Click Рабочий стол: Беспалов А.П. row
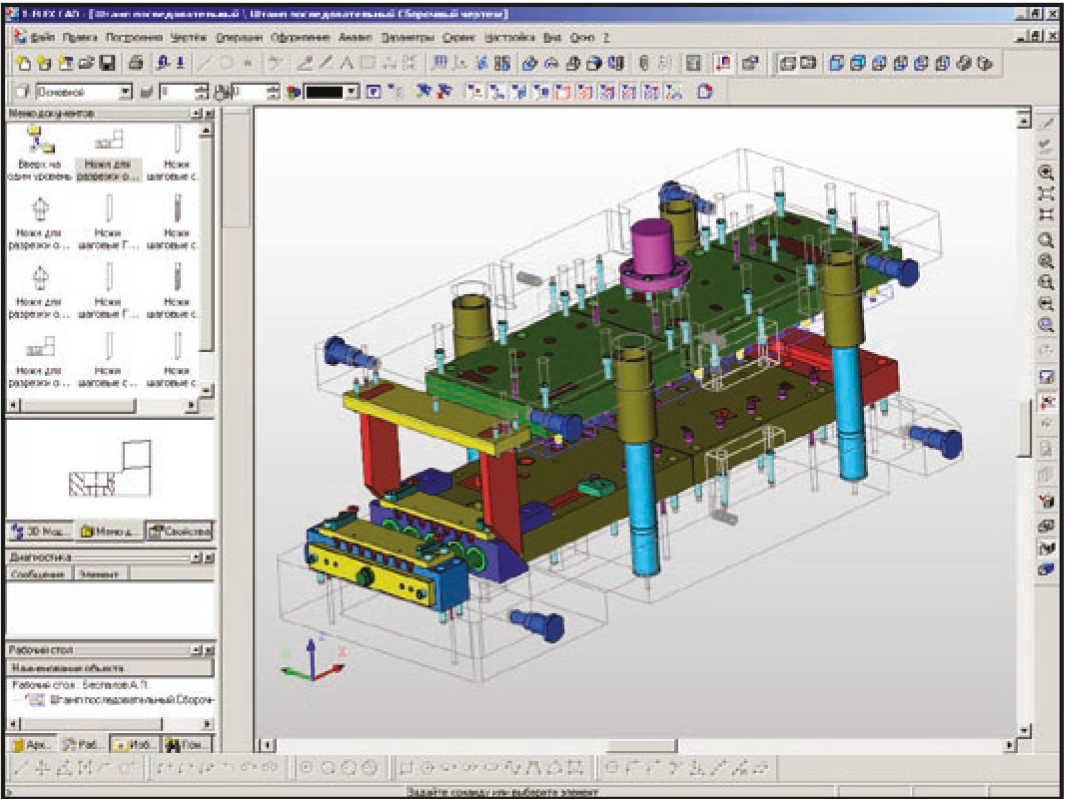 click(80, 685)
